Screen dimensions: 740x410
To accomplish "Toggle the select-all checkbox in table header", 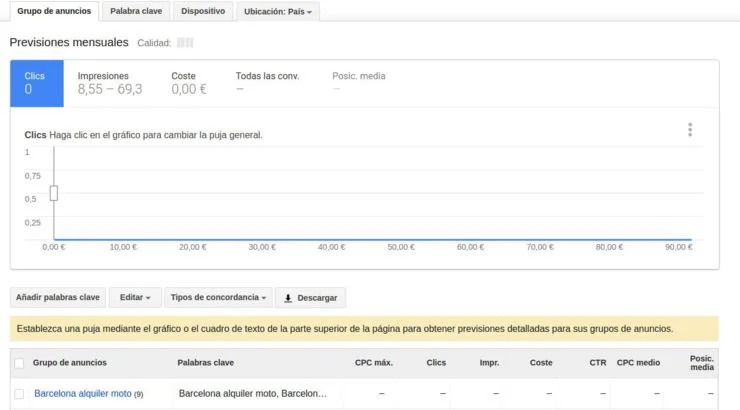I will coord(19,363).
